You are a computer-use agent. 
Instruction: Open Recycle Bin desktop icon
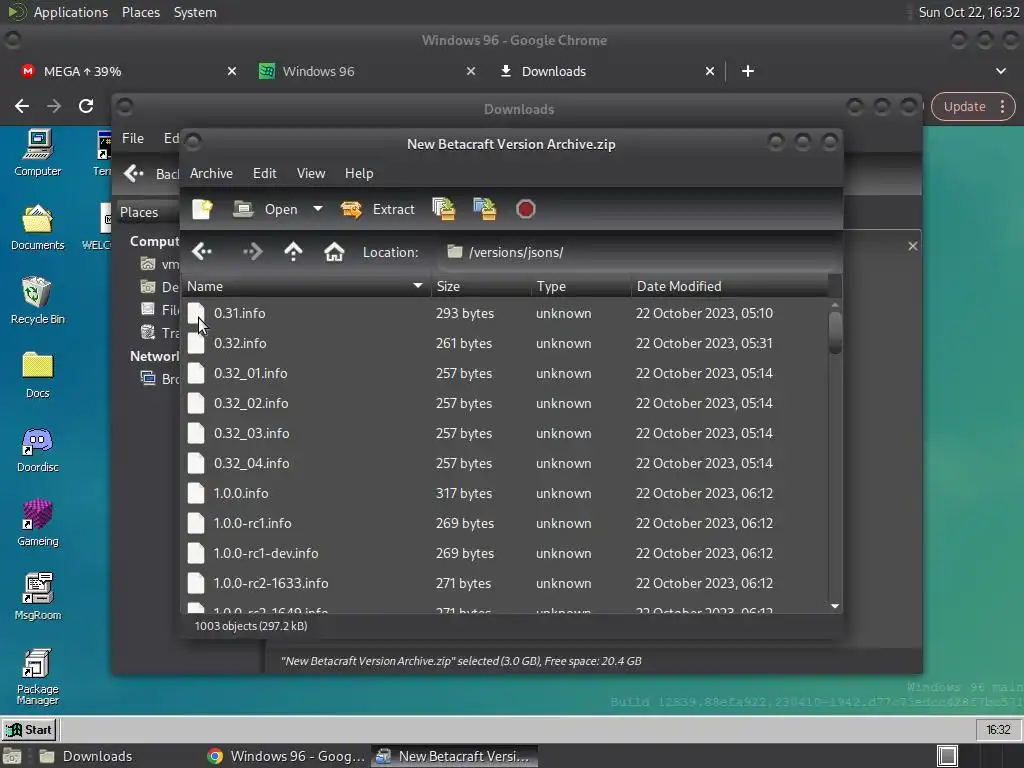click(x=37, y=301)
